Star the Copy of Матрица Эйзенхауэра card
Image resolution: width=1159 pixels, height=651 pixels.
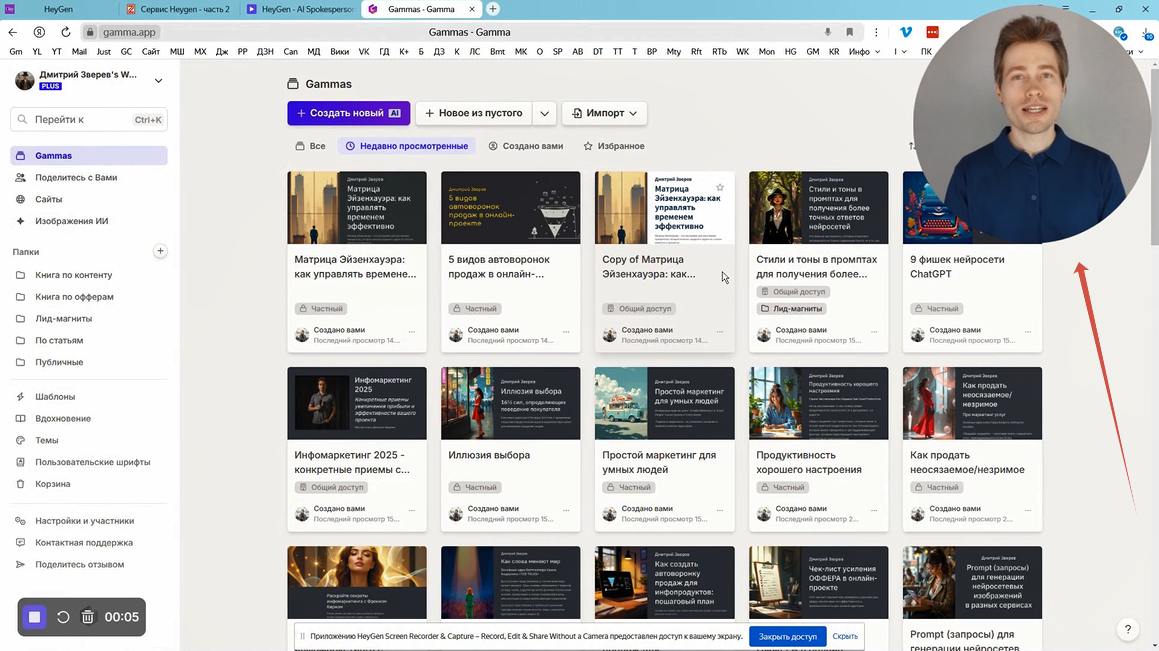click(x=720, y=187)
